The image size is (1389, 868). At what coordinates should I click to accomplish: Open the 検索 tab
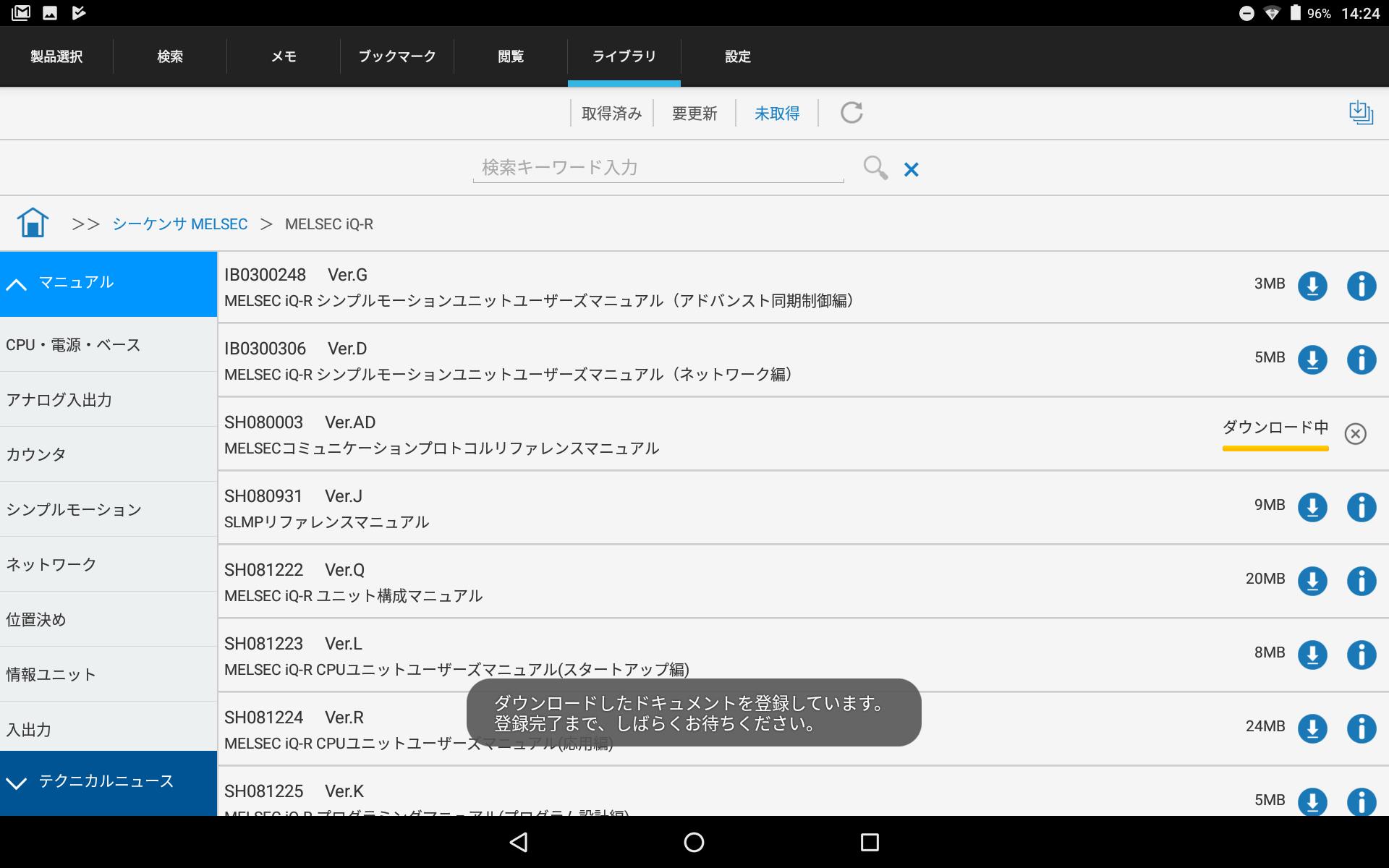click(x=170, y=56)
